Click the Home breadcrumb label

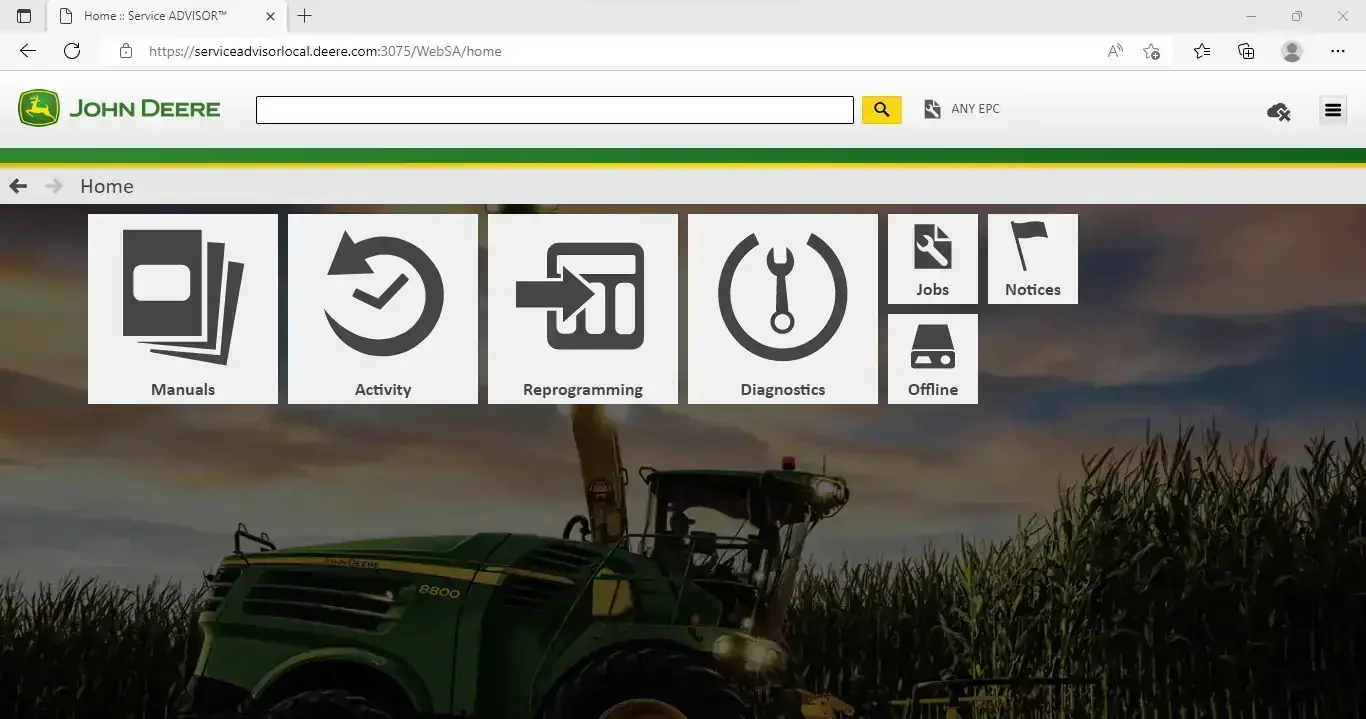107,186
